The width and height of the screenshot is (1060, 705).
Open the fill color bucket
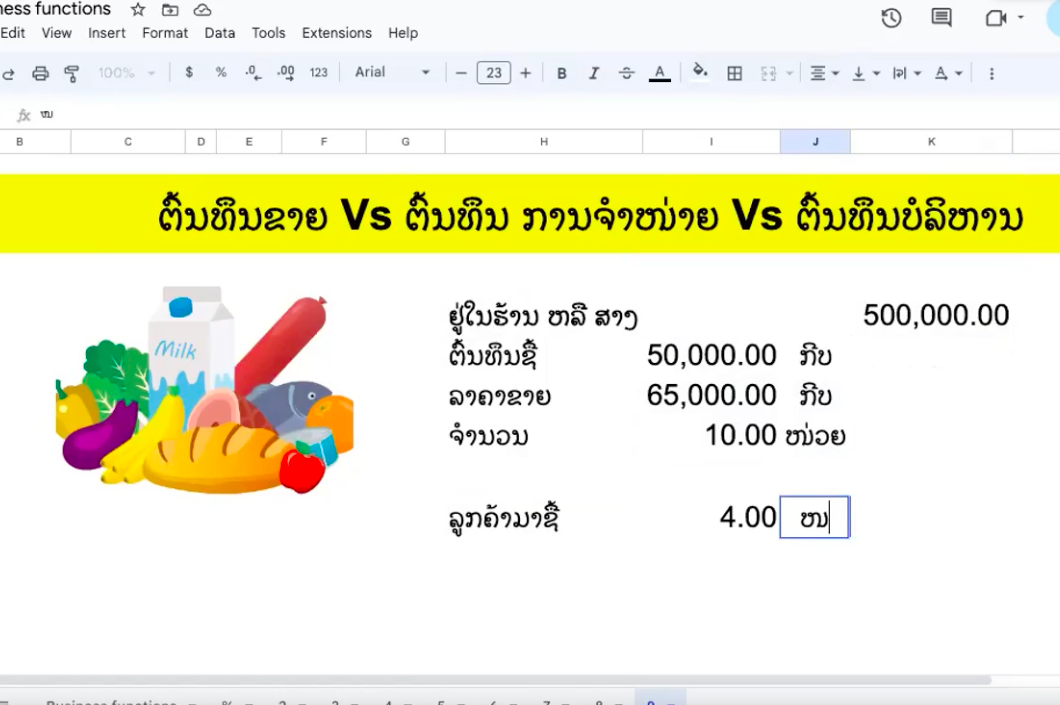click(x=700, y=72)
